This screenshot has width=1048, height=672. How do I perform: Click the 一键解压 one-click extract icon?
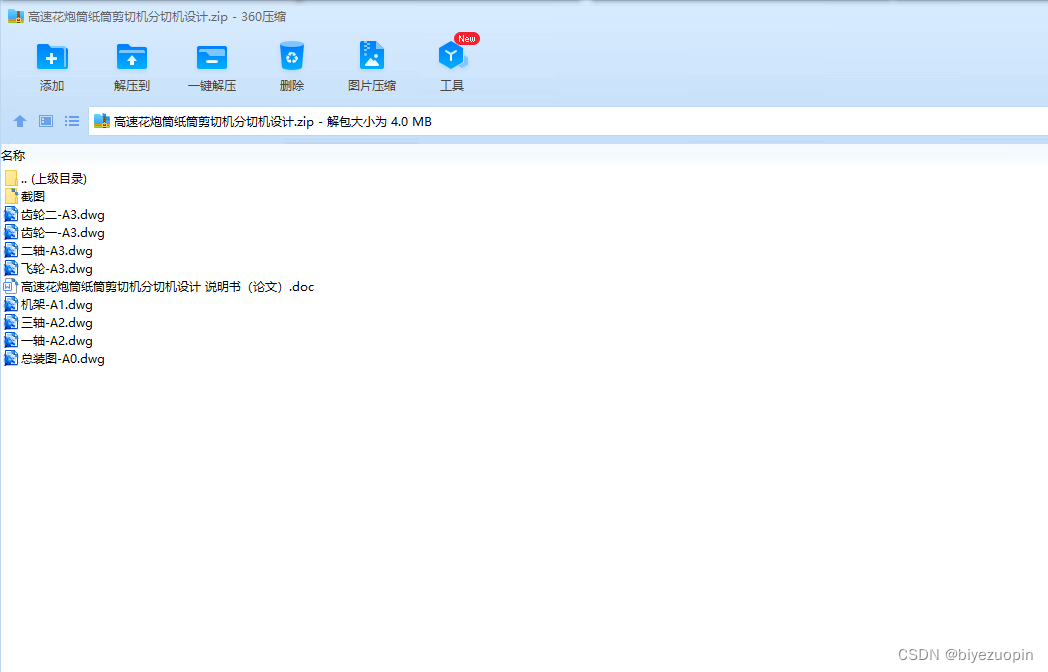212,57
